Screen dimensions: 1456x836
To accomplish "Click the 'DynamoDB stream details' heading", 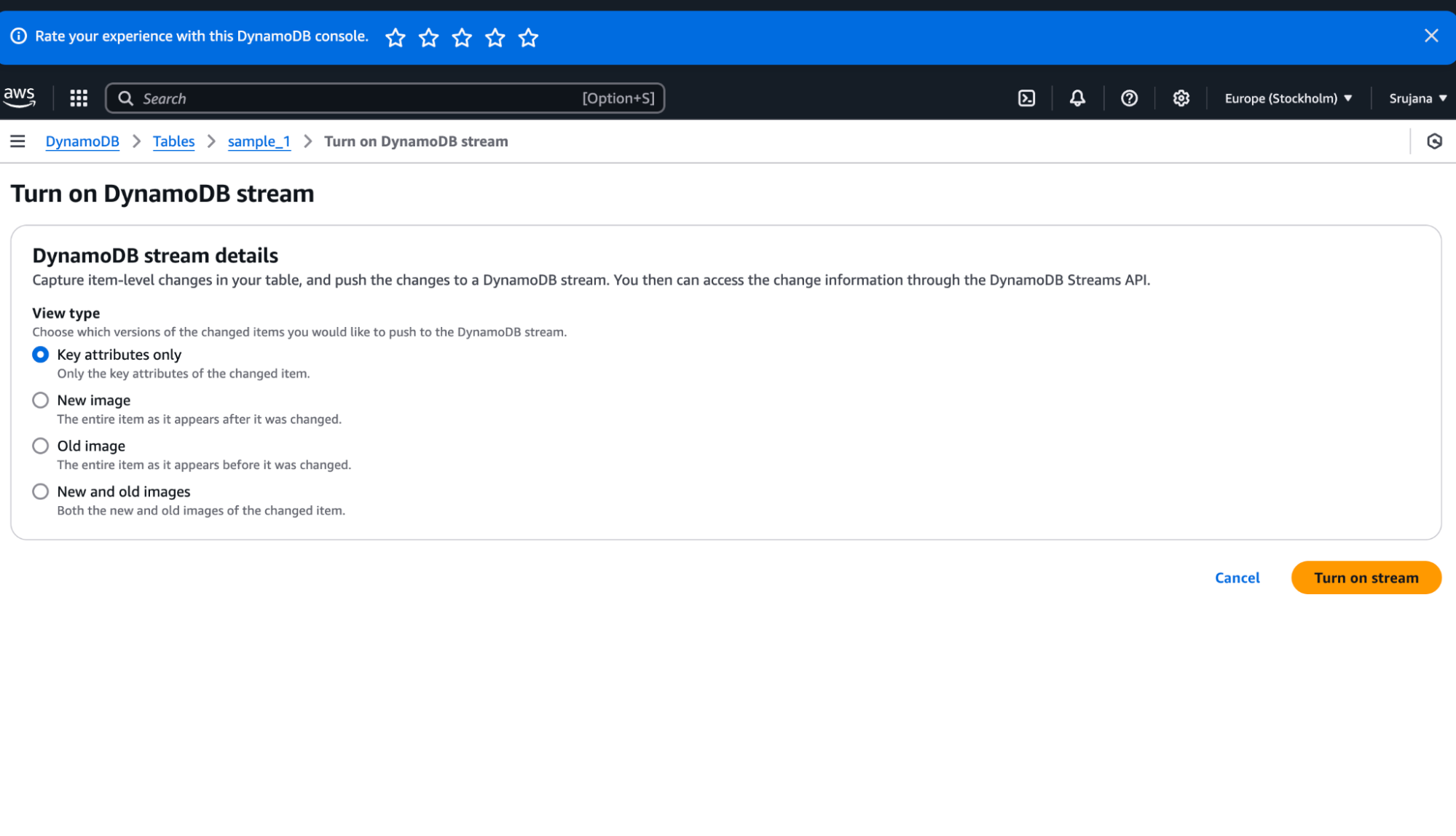I will point(155,256).
